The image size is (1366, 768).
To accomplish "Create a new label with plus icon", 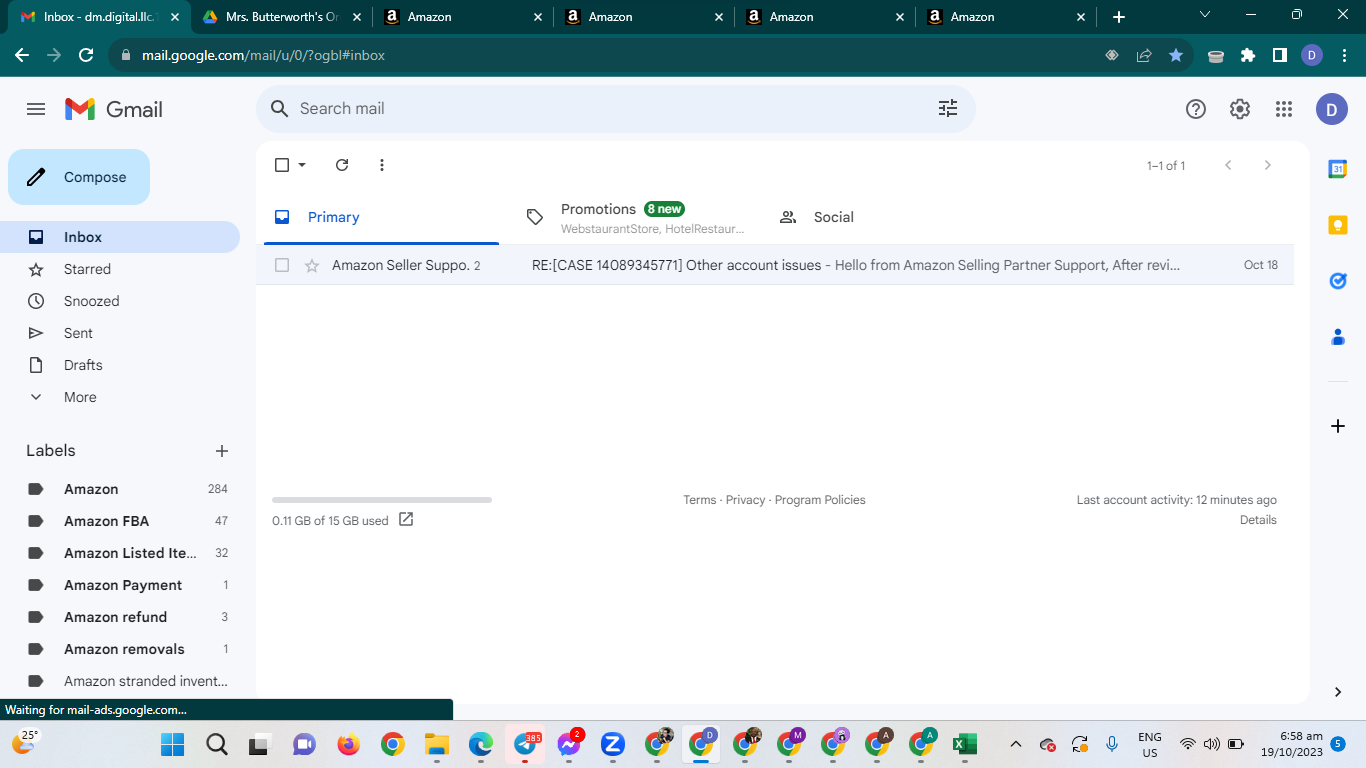I will click(x=222, y=451).
